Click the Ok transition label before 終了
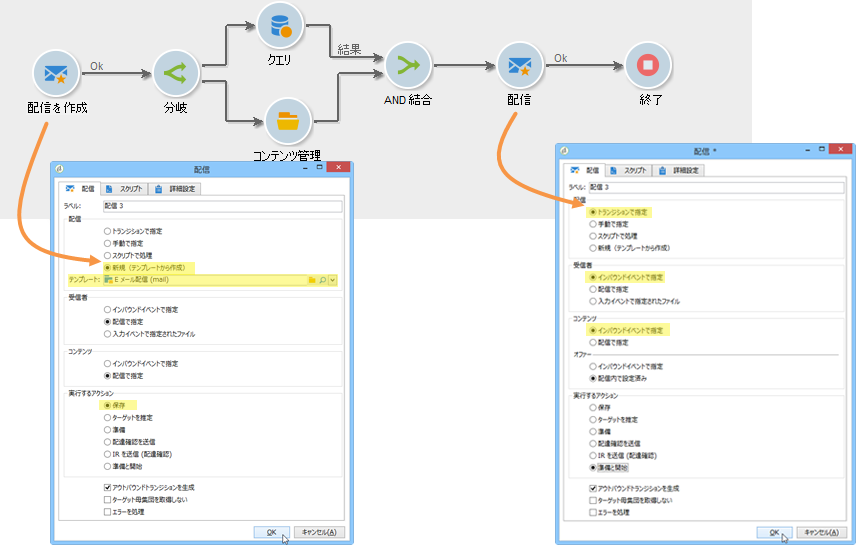The image size is (856, 545). (561, 58)
